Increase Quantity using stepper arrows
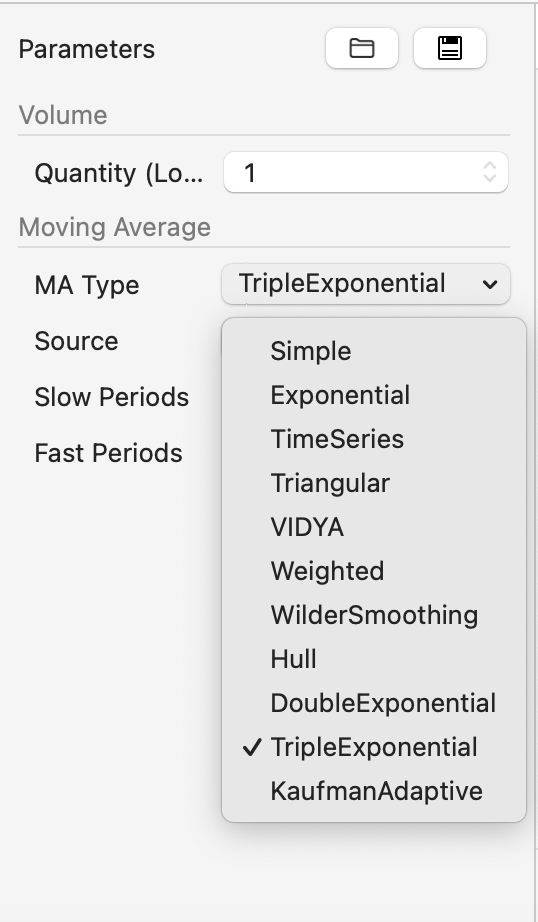The height and width of the screenshot is (922, 538). (489, 166)
